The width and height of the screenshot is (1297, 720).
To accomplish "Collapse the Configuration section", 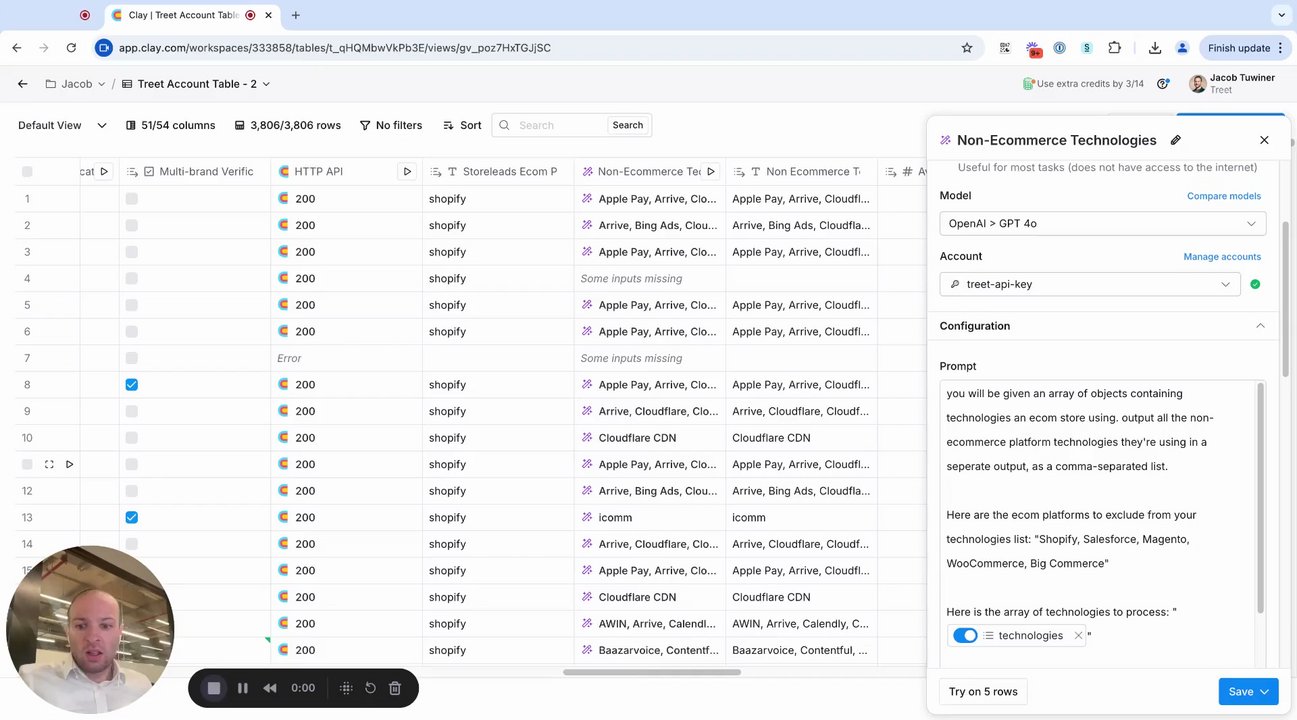I will 1260,326.
